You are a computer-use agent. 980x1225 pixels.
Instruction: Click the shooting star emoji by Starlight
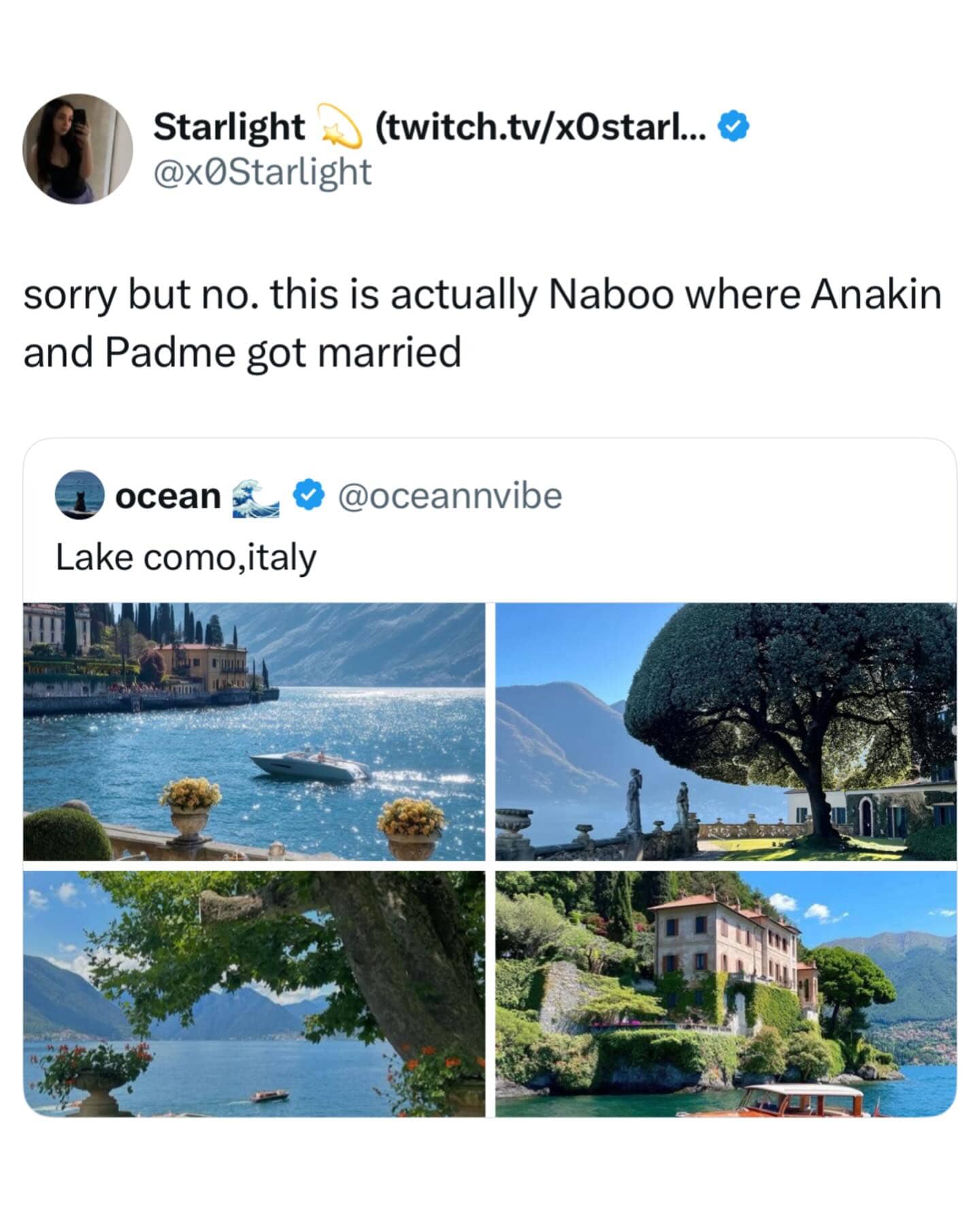(x=340, y=127)
